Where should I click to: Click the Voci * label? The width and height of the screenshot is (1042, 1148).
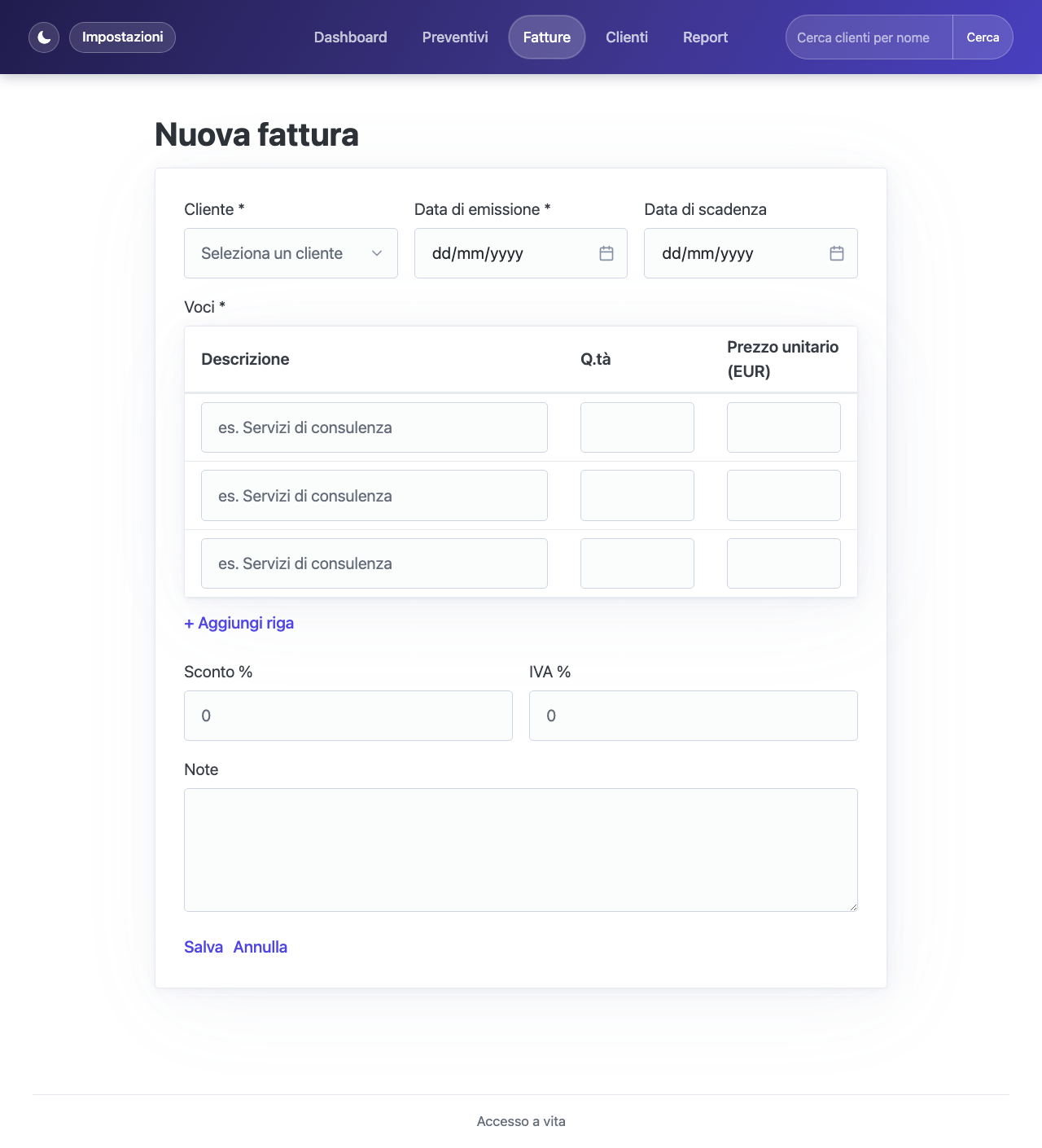coord(204,307)
